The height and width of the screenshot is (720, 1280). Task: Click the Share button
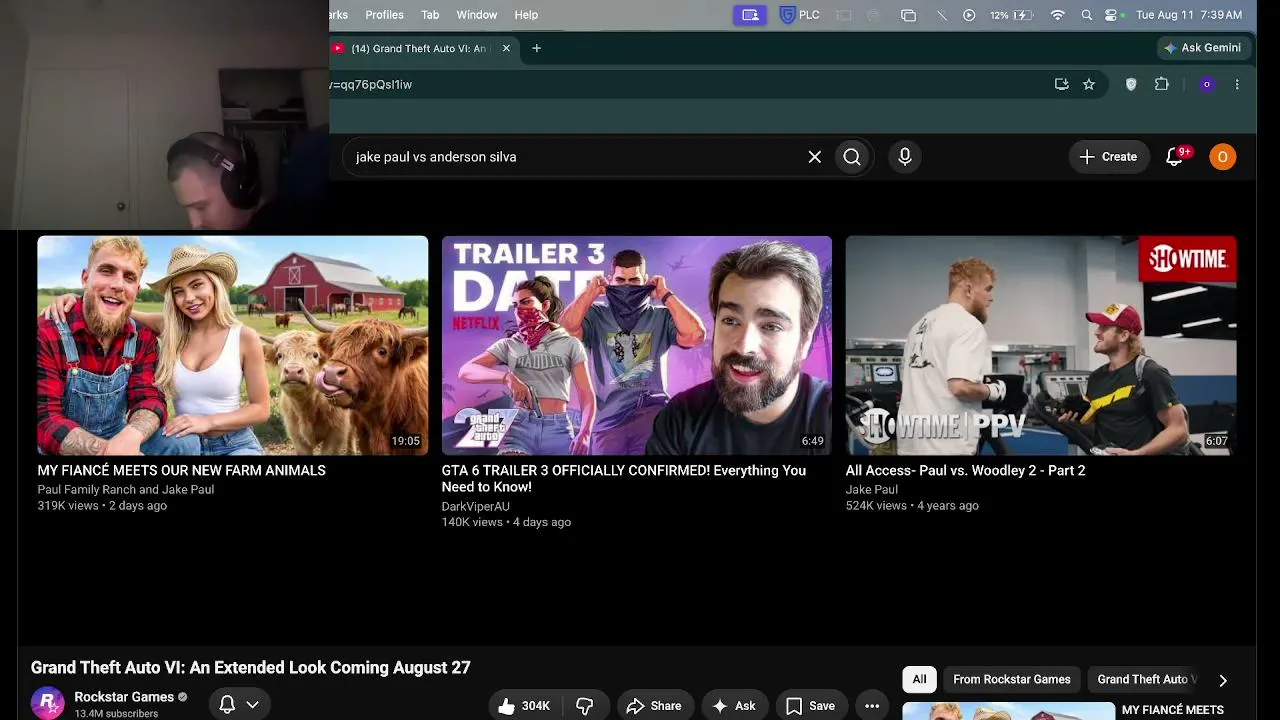(654, 706)
